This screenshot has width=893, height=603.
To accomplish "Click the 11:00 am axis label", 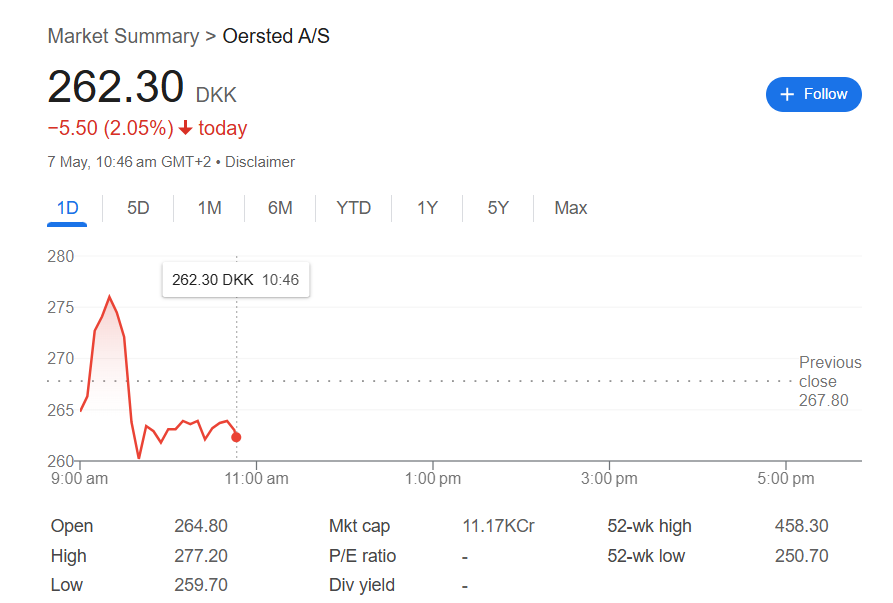I will tap(256, 478).
